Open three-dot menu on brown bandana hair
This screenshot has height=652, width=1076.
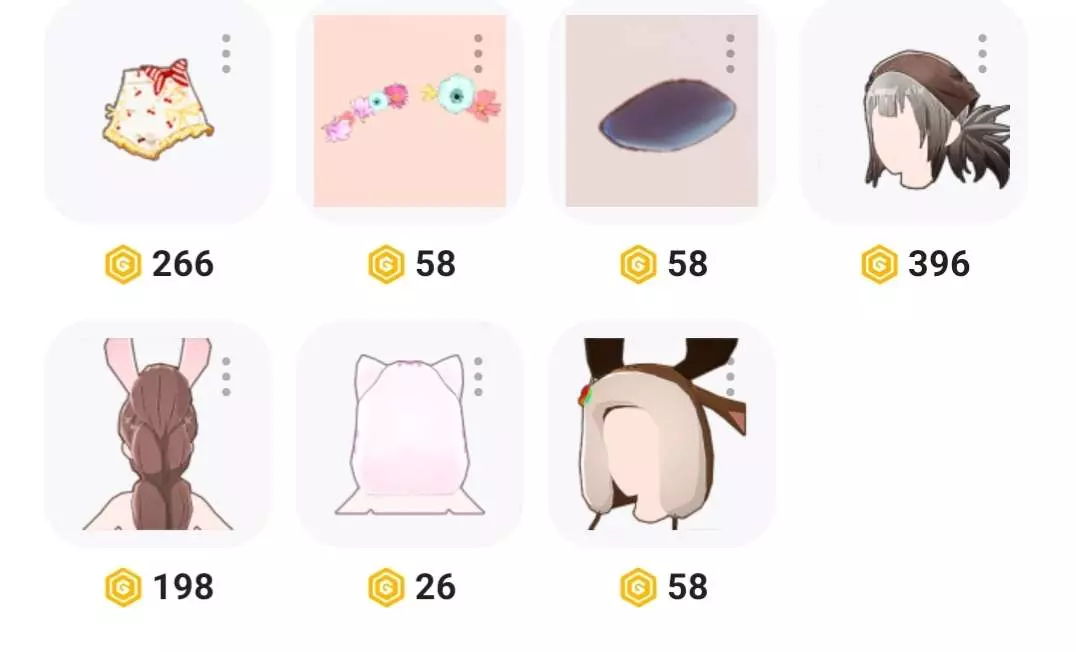(982, 54)
